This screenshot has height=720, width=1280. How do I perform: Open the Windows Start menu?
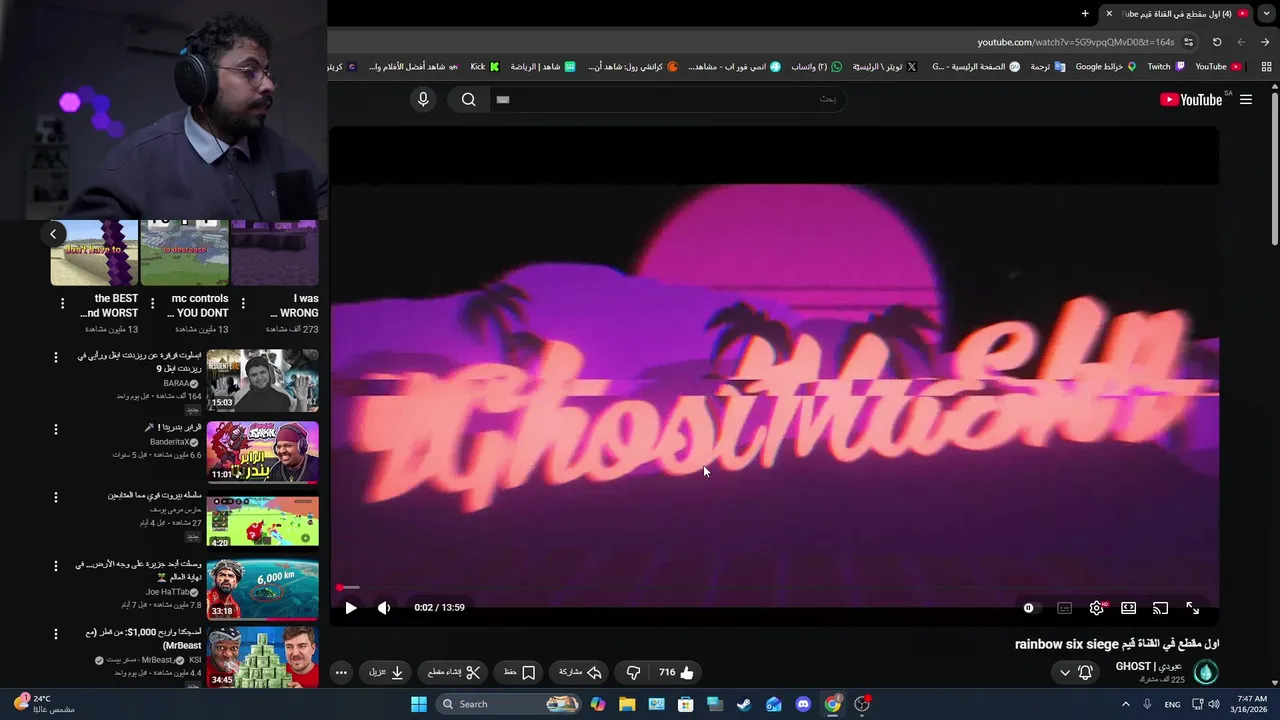pyautogui.click(x=419, y=704)
